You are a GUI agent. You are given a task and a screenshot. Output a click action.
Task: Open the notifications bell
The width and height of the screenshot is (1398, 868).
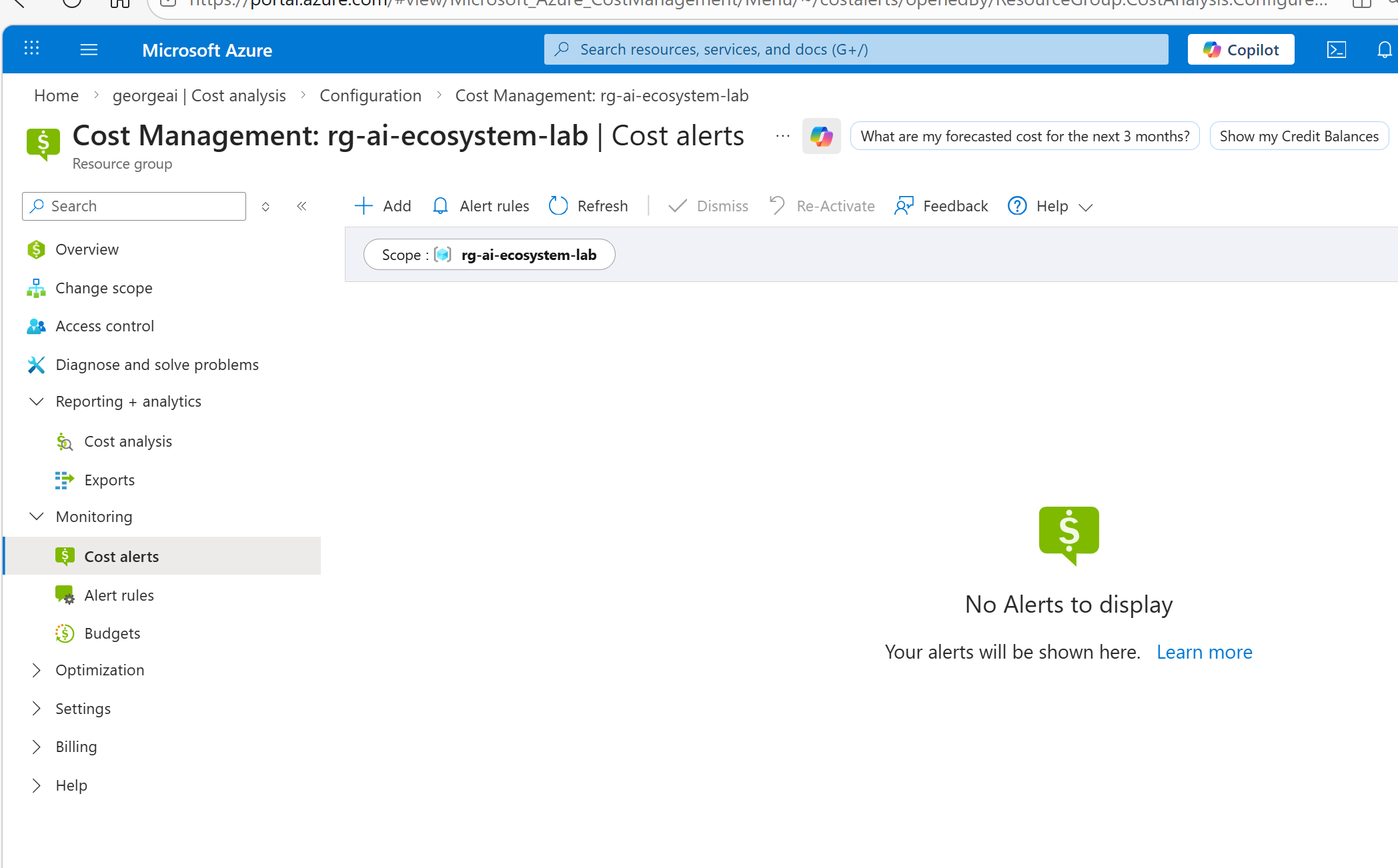(x=1385, y=50)
